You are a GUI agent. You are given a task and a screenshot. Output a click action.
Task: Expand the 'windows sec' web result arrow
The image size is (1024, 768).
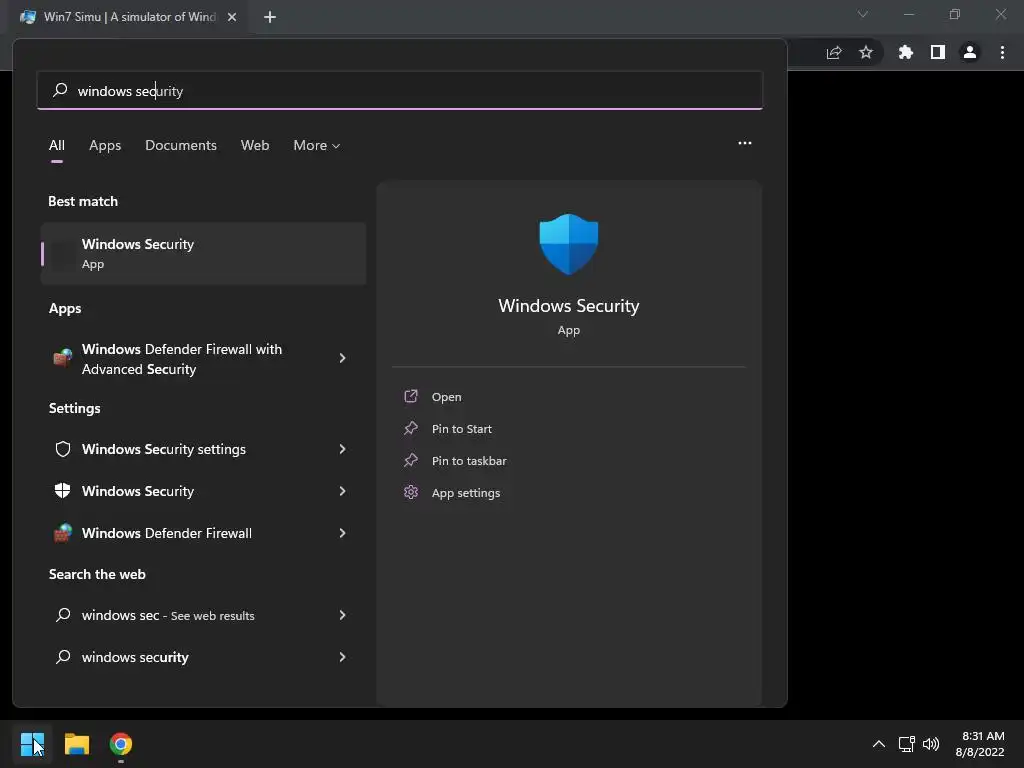tap(342, 615)
